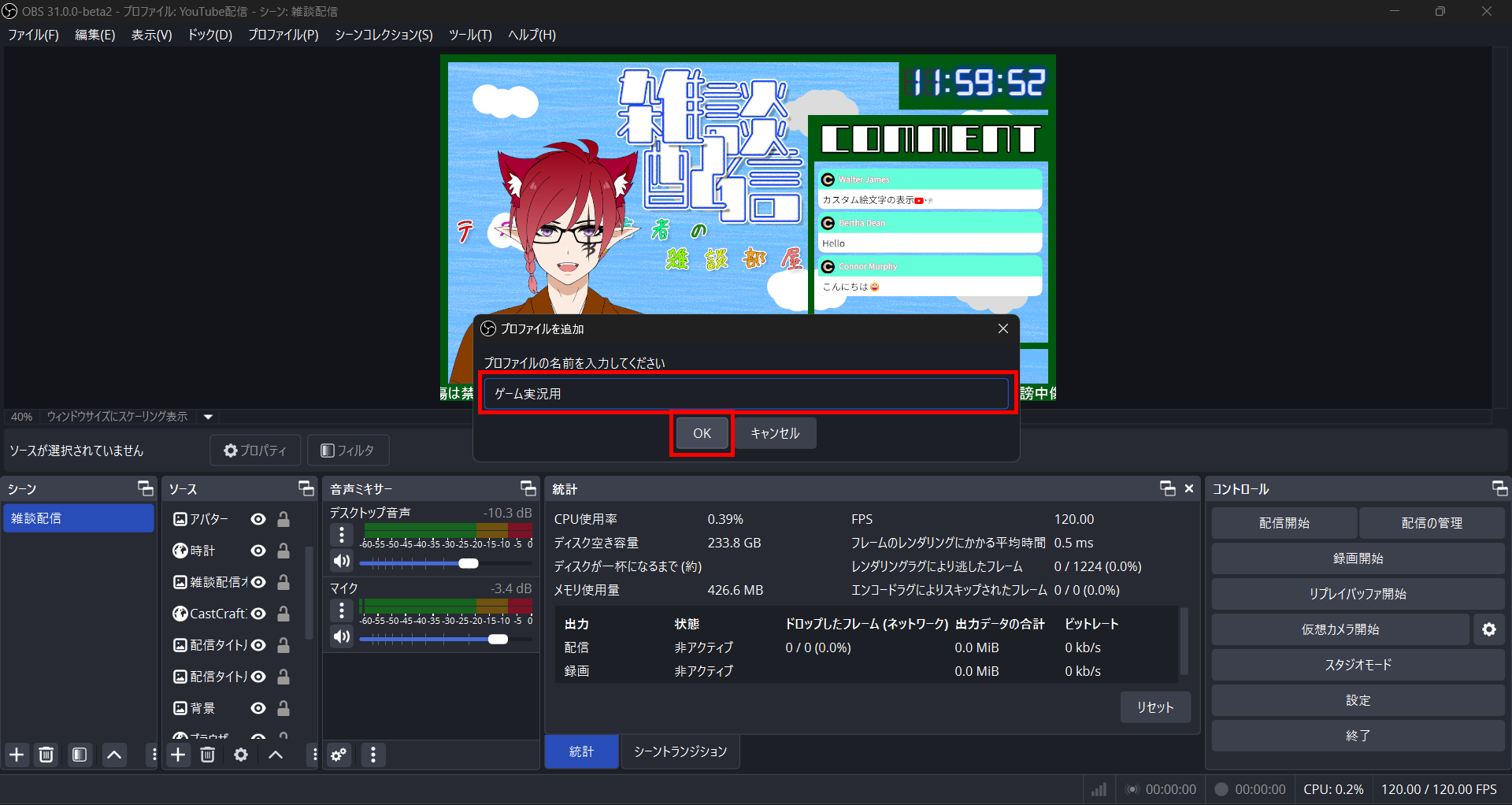Viewport: 1512px width, 805px height.
Task: Open options menu for デスクトップ音声 channel
Action: pos(342,535)
